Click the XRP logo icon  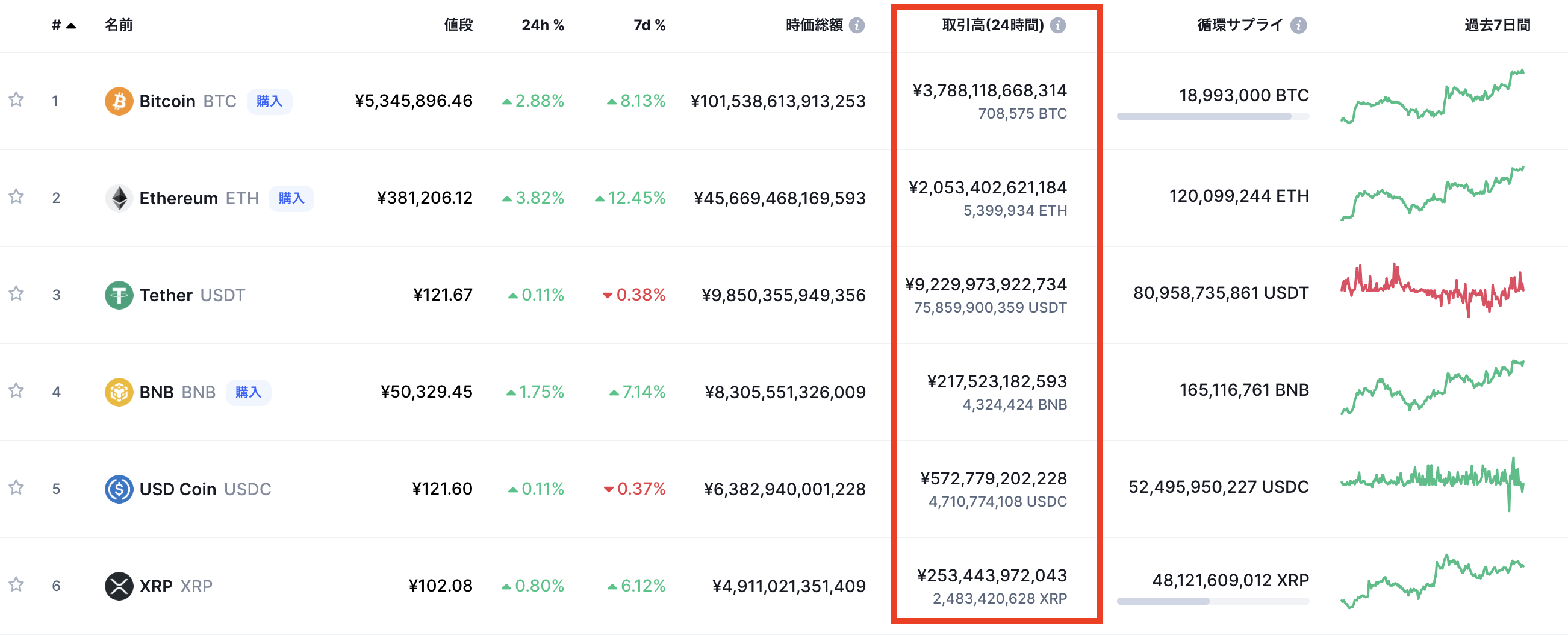pyautogui.click(x=119, y=586)
